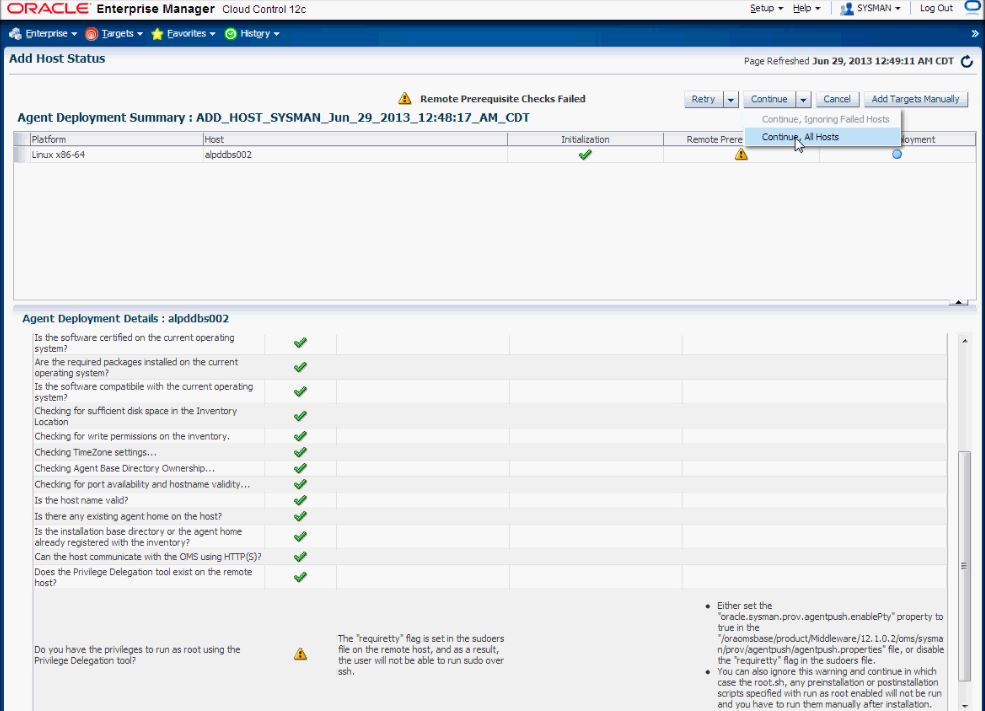Click the row selector for Linux x86-64 host
This screenshot has width=985, height=711.
coord(21,155)
